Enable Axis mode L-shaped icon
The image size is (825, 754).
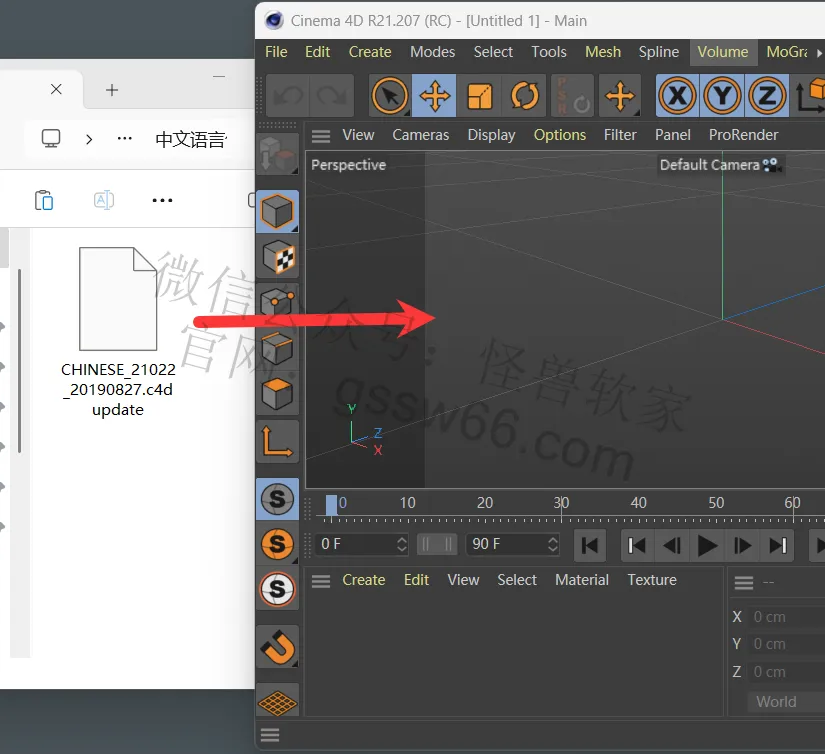tap(277, 441)
